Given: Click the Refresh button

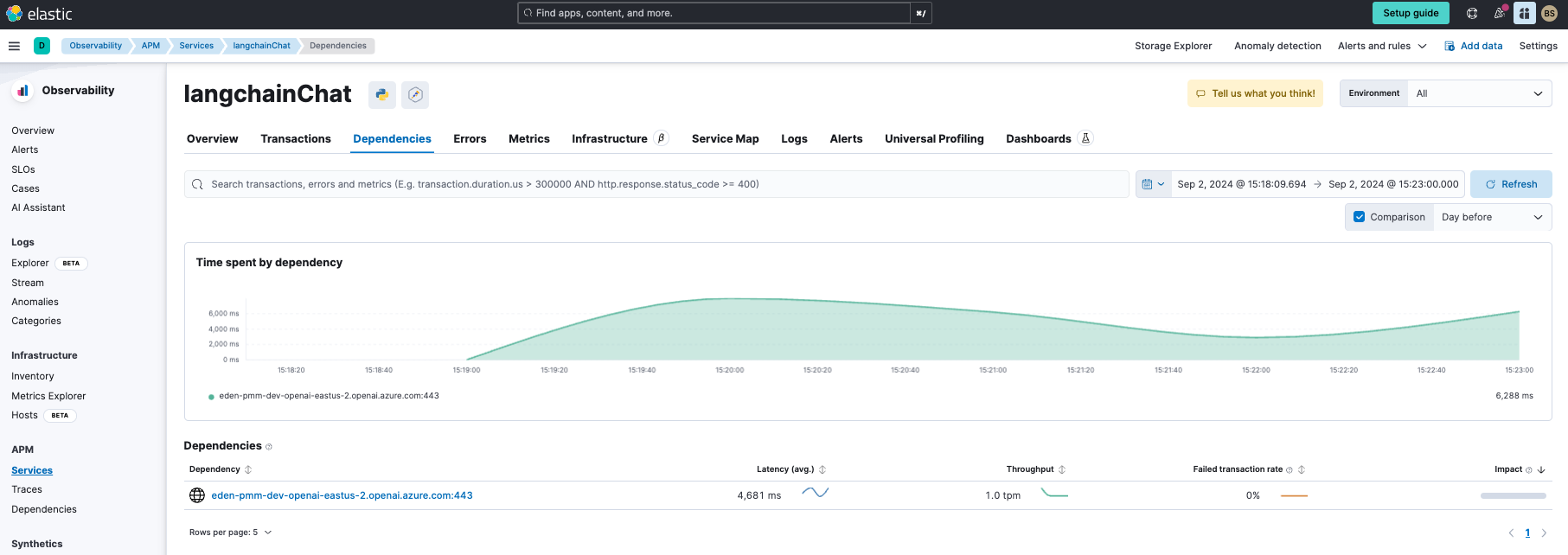Looking at the screenshot, I should [1511, 184].
